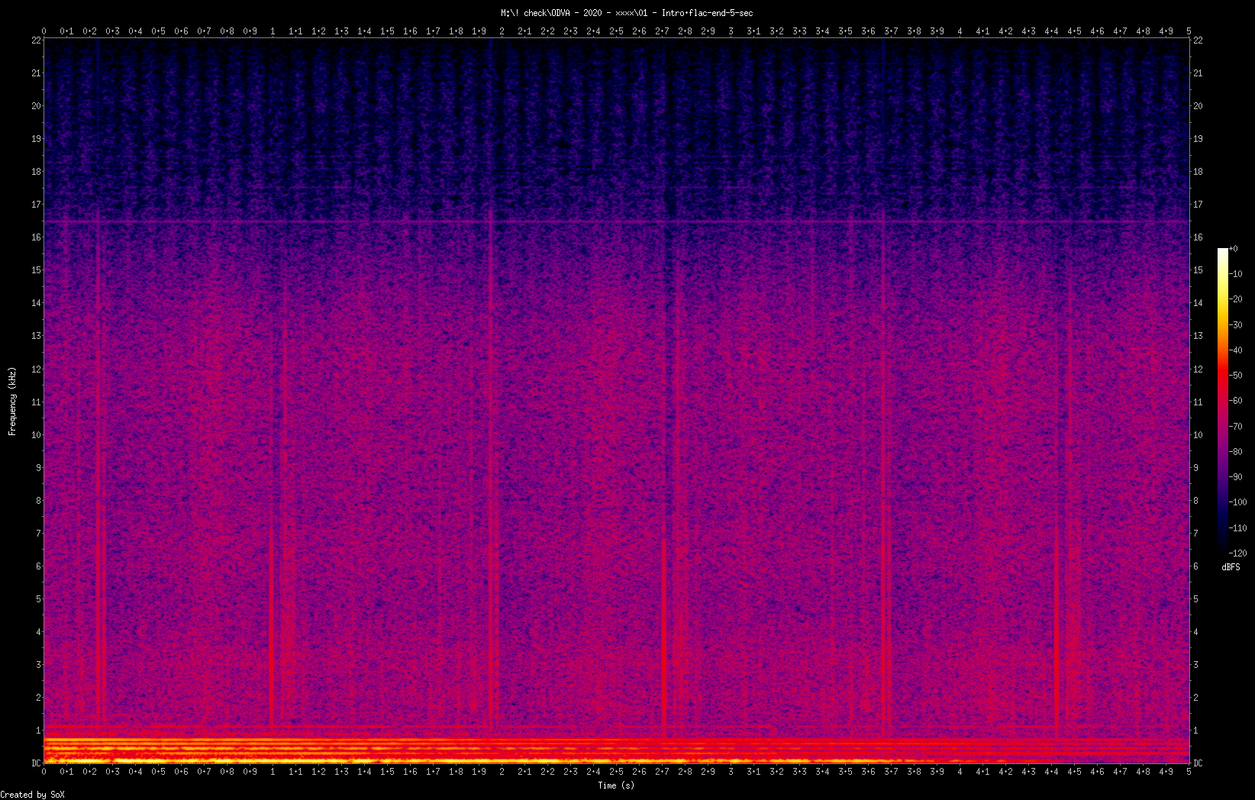Click '22' on the left frequency axis
1255x800 pixels.
(35, 40)
